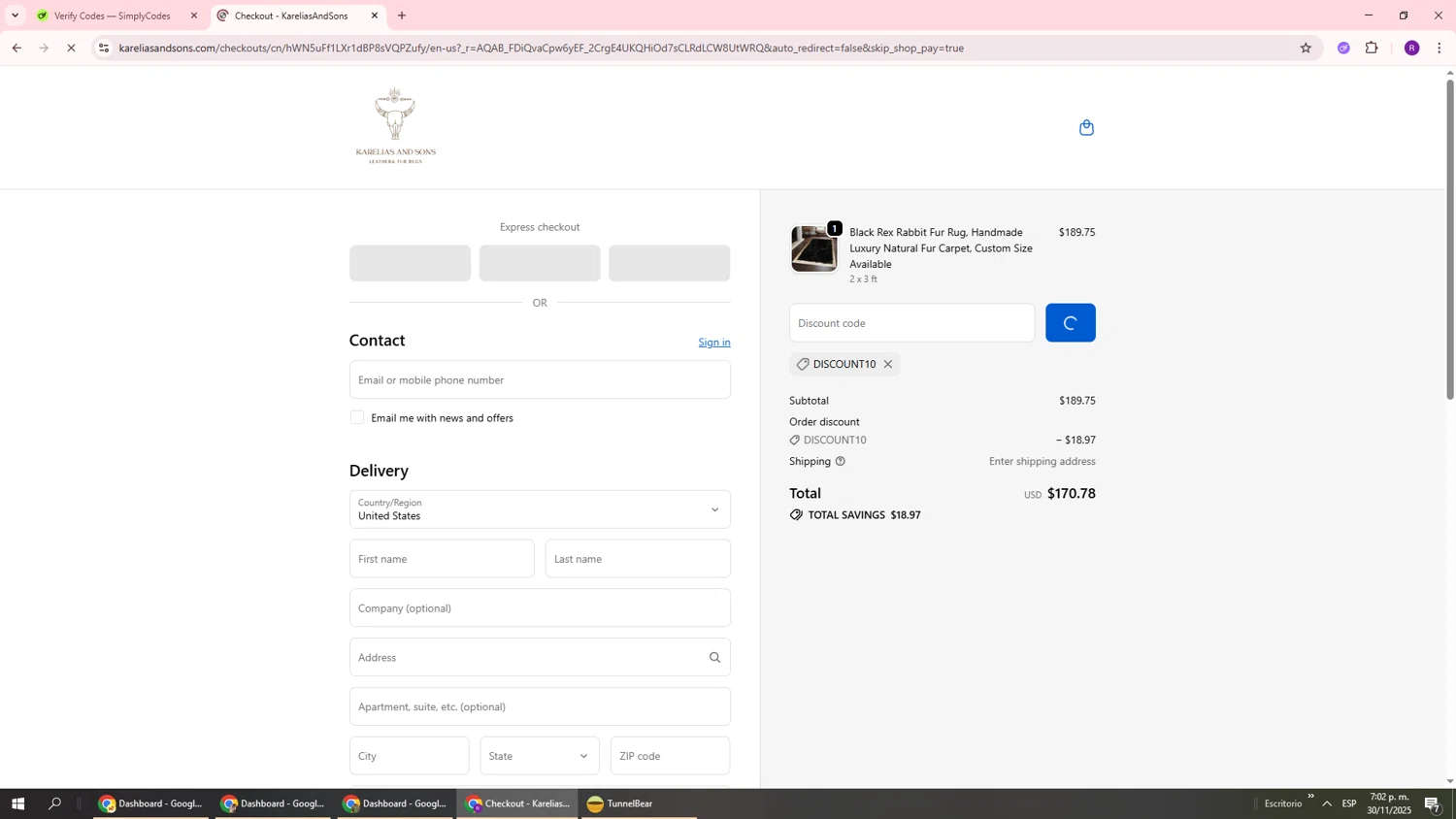Focus First name field

pos(442,559)
